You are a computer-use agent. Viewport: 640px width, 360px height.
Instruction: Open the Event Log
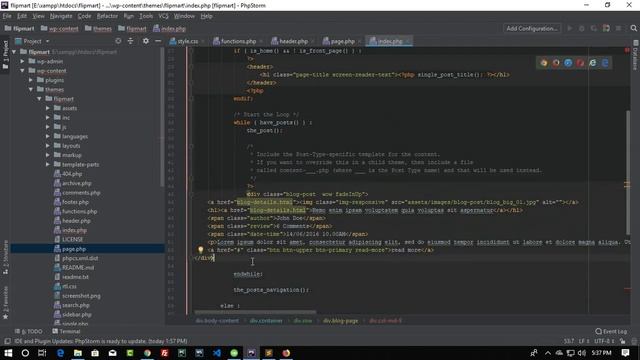coord(611,331)
